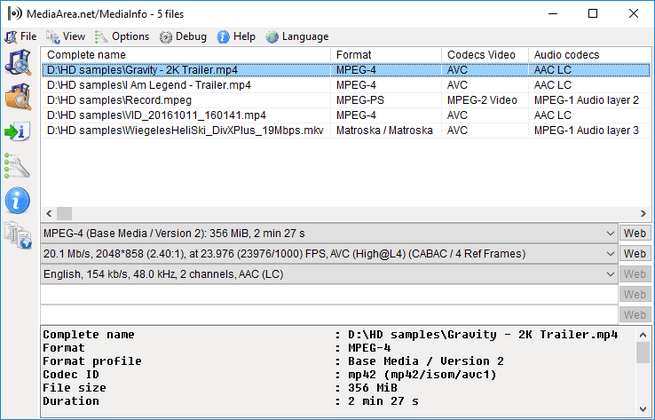Sort by Complete name column header
The image size is (655, 420).
186,55
